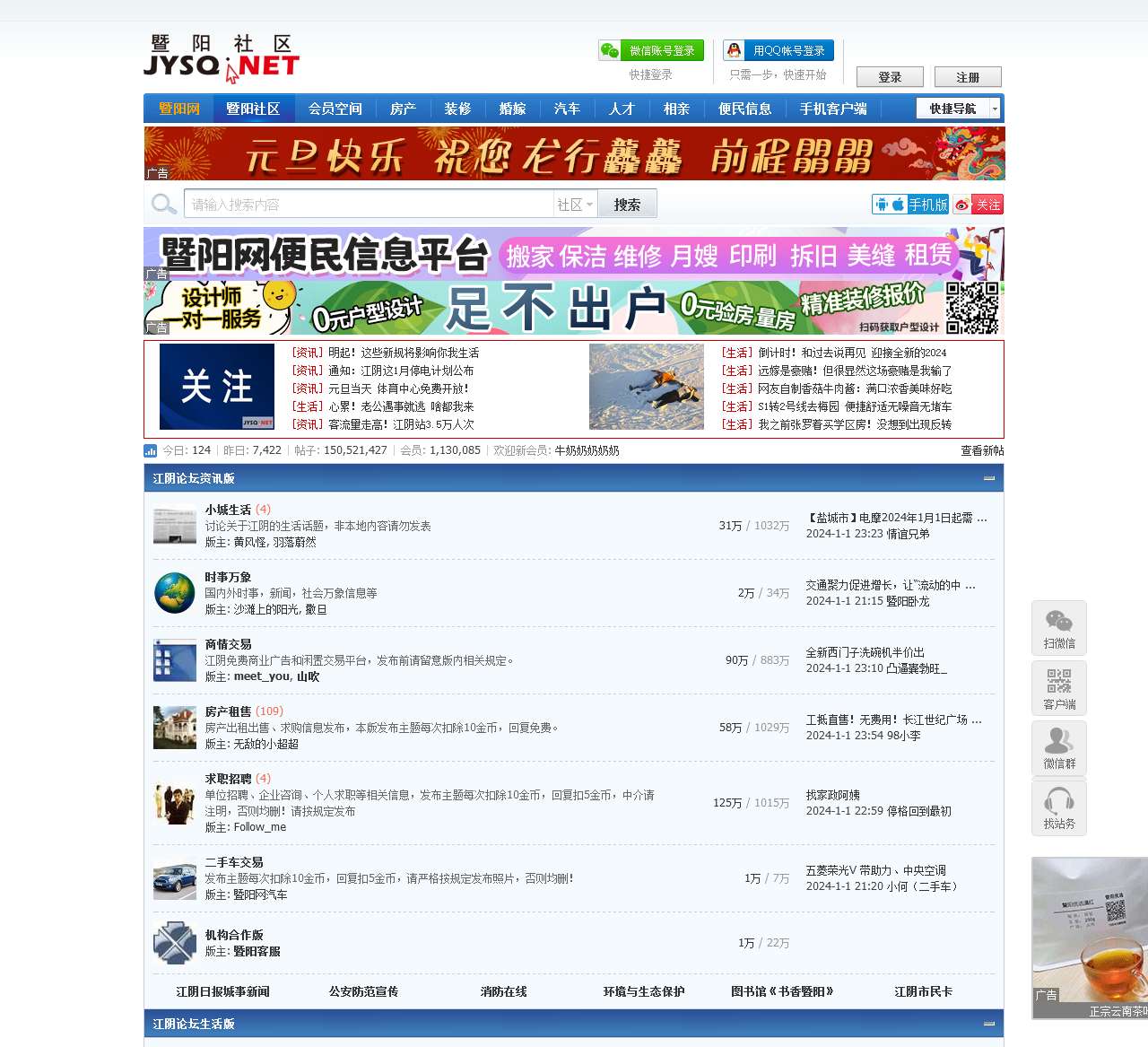Open the 暨阳网便民信息平台 banner

click(574, 254)
